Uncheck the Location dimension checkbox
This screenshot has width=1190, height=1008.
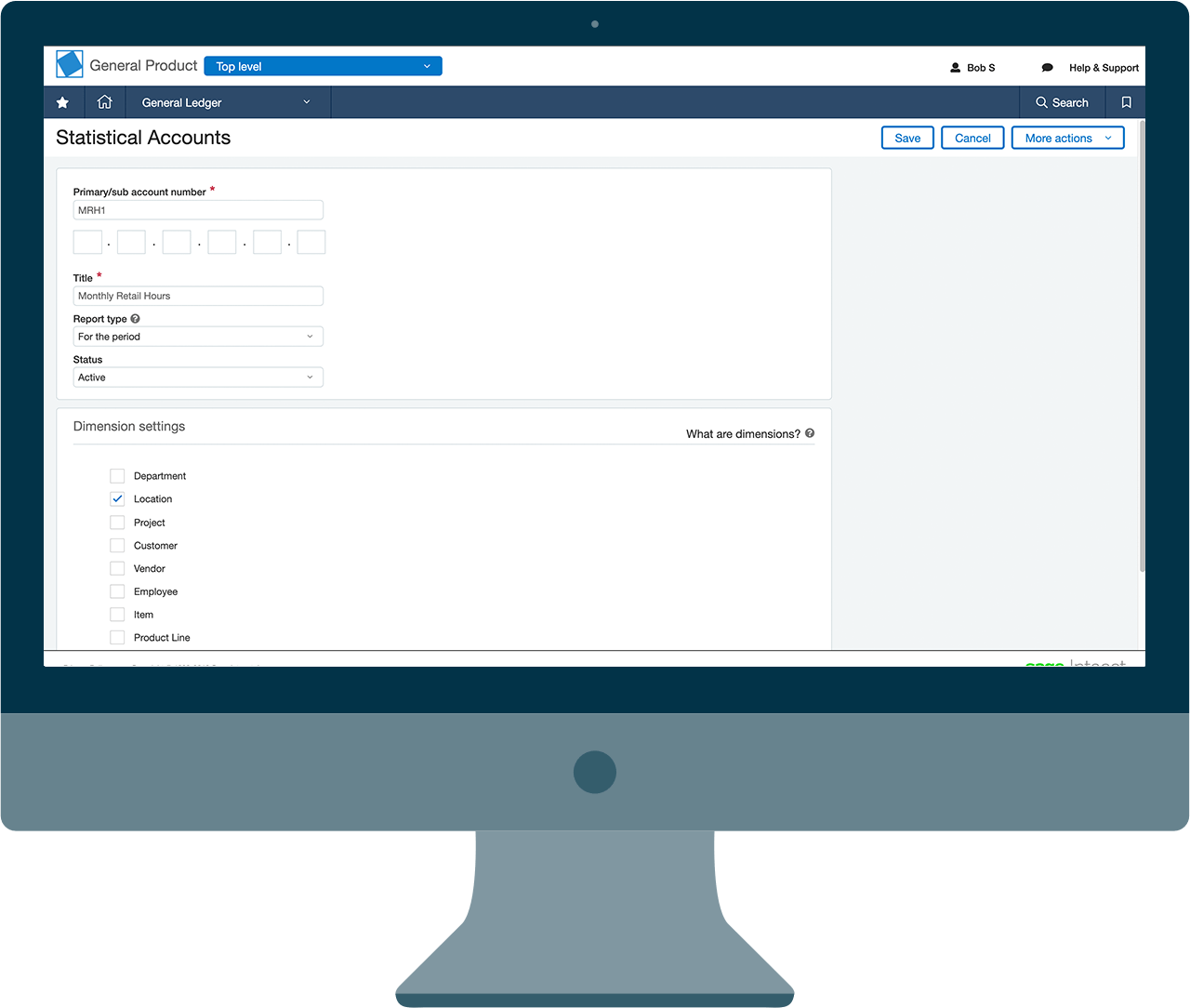(117, 499)
